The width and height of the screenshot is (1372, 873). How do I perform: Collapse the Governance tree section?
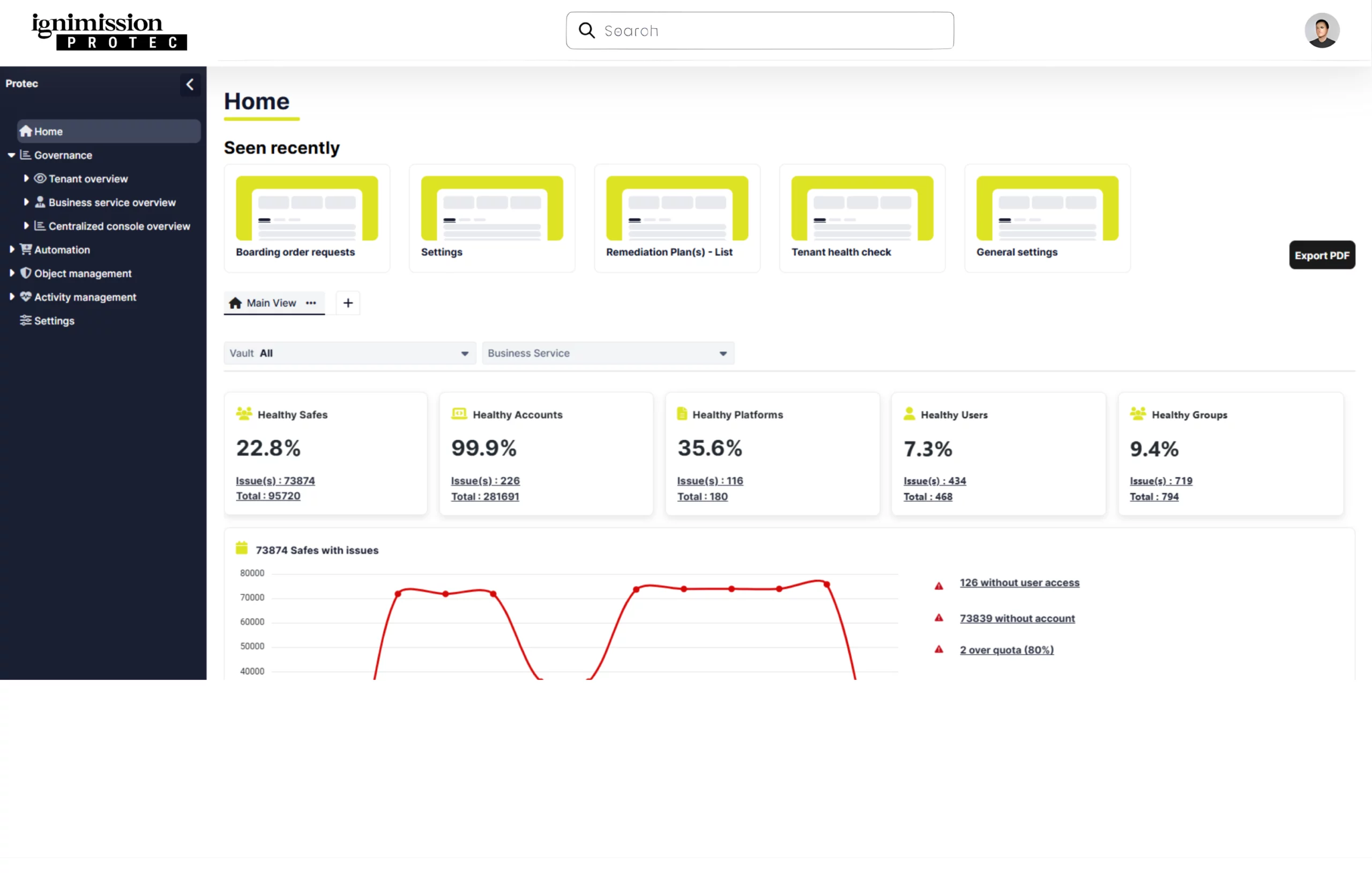pos(11,155)
